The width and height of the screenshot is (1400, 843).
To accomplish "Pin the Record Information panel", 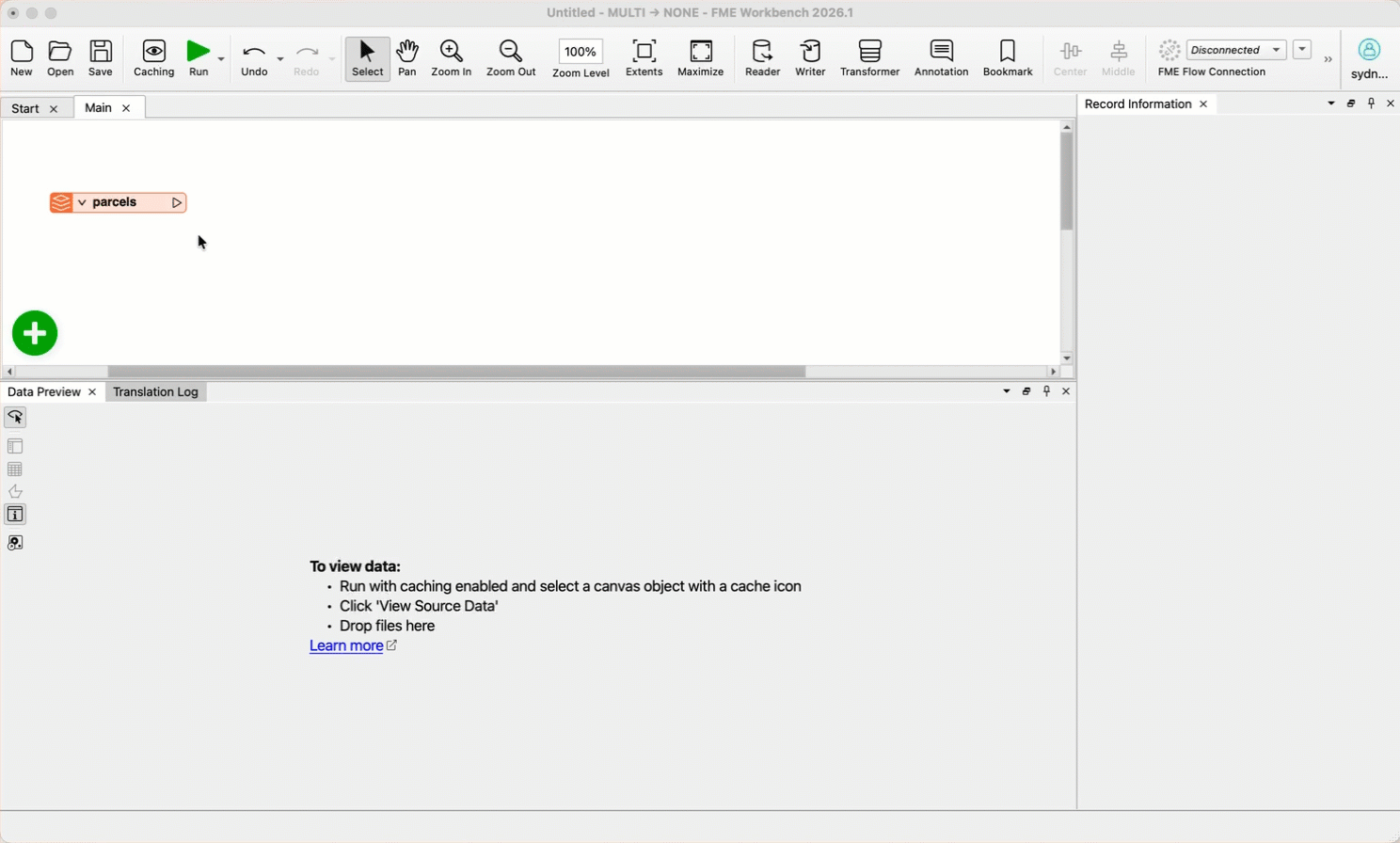I will [x=1371, y=103].
